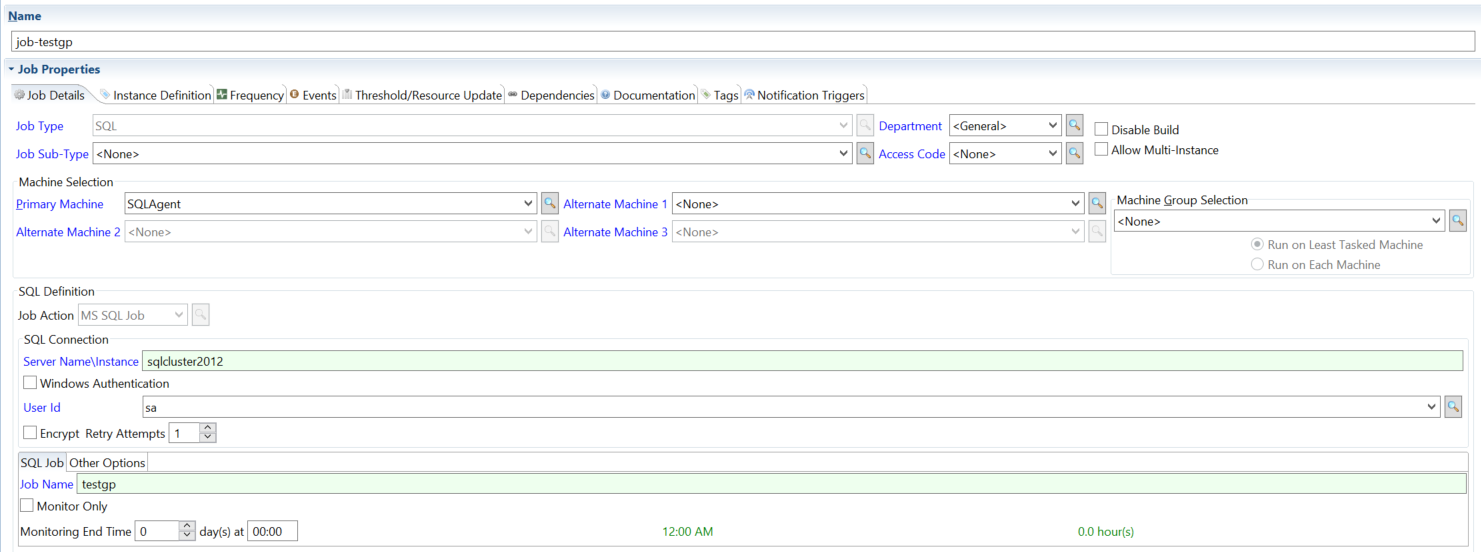The image size is (1481, 552).
Task: Open the Notification Triggers tab
Action: point(805,95)
